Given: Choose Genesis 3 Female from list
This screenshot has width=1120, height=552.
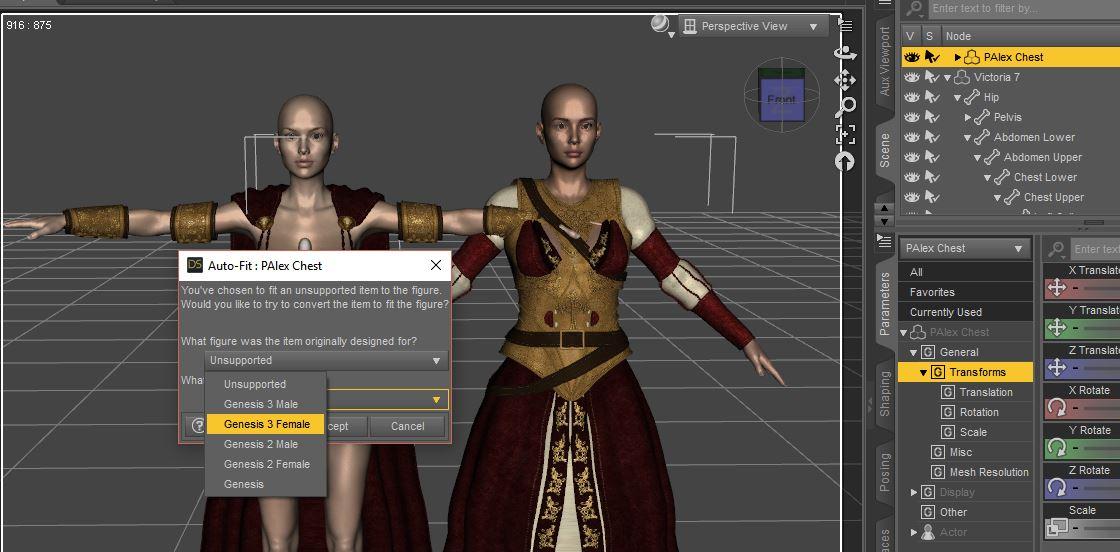Looking at the screenshot, I should coord(266,424).
